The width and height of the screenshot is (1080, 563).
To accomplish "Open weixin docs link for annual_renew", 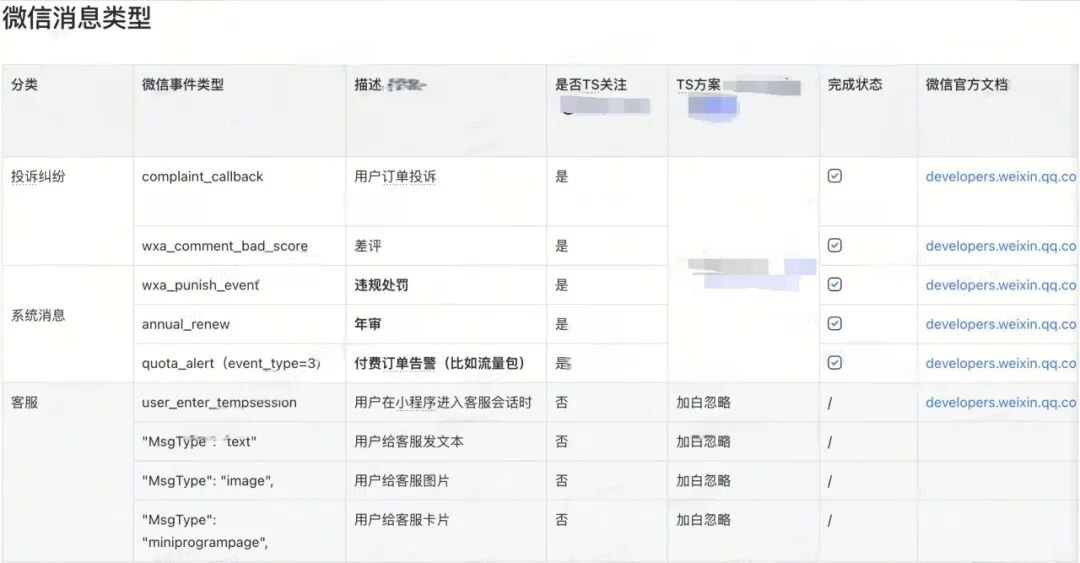I will click(x=1001, y=324).
